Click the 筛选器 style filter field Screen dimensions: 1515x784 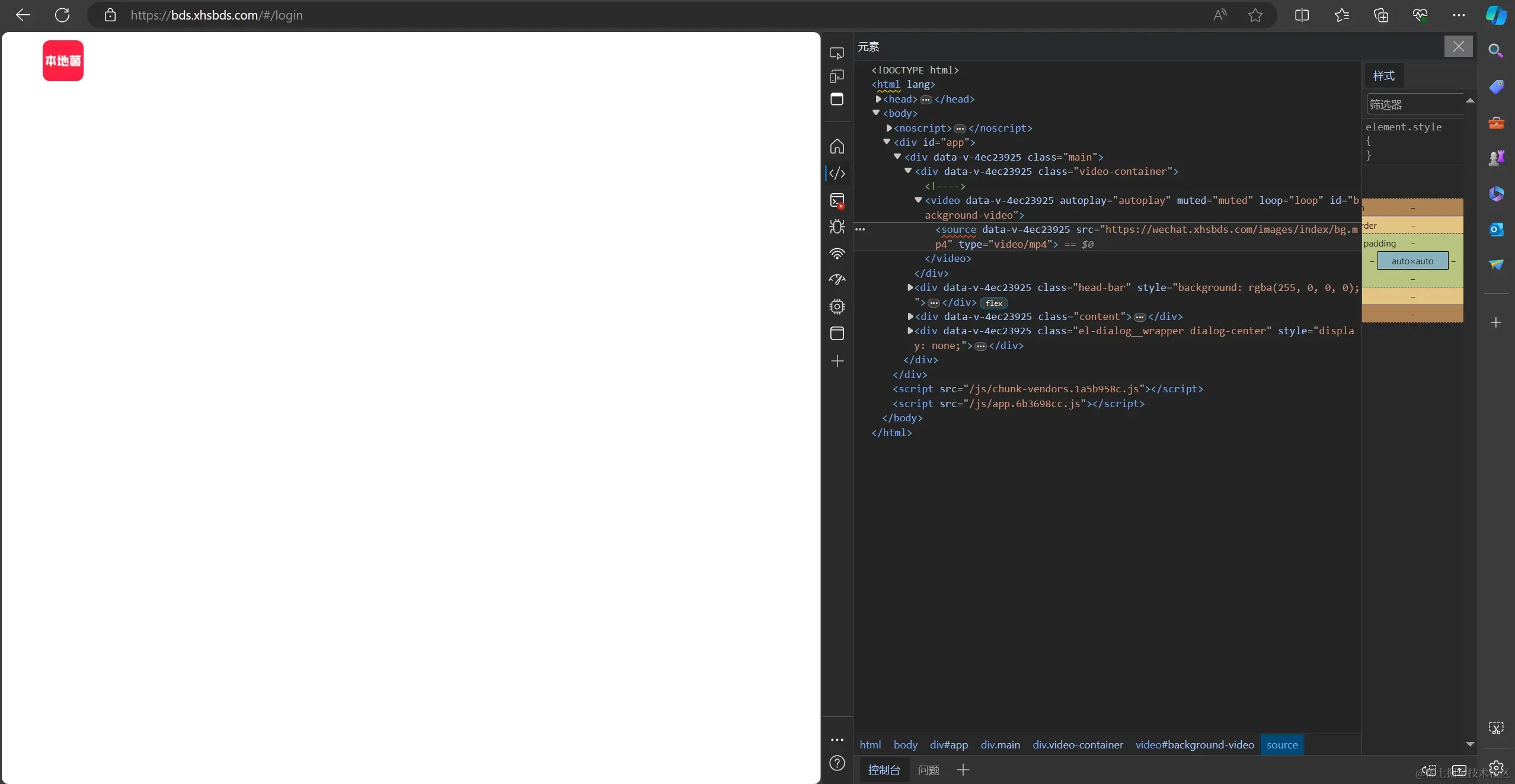coord(1414,104)
